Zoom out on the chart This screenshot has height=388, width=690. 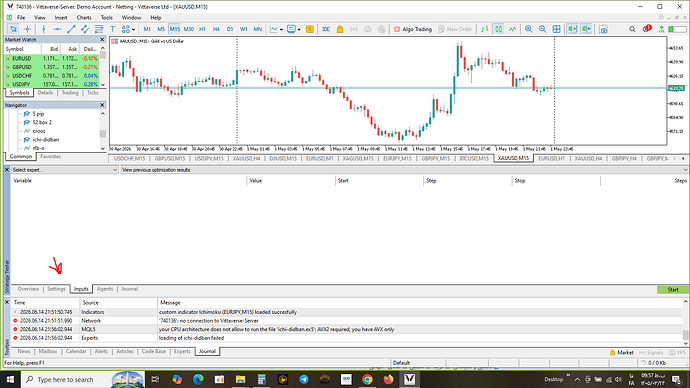[x=543, y=29]
